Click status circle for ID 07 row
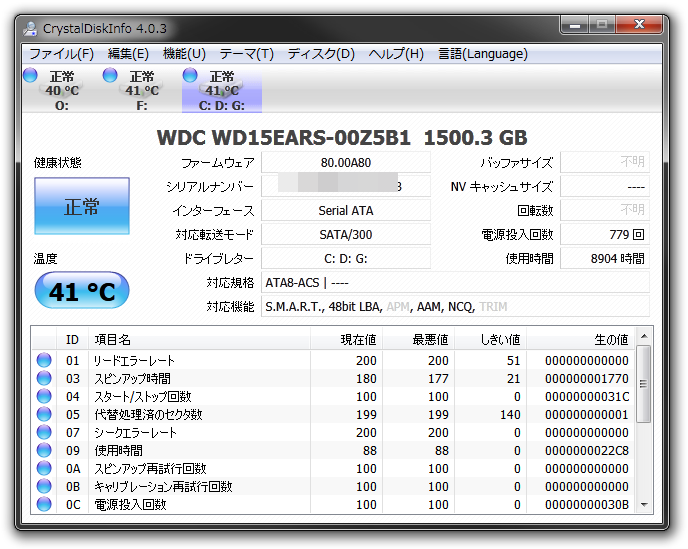 point(44,432)
